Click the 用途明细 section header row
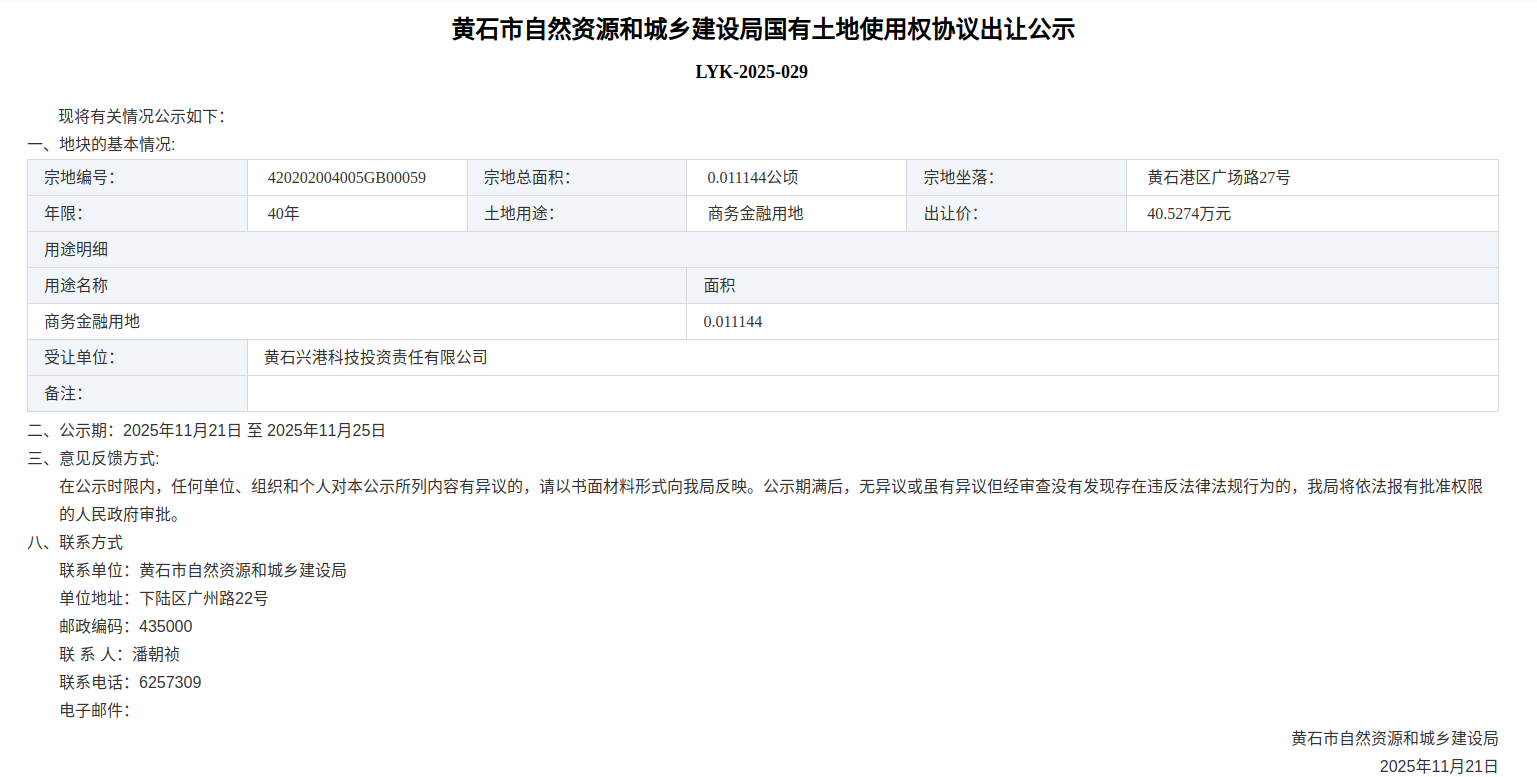Viewport: 1537px width, 777px height. click(762, 250)
